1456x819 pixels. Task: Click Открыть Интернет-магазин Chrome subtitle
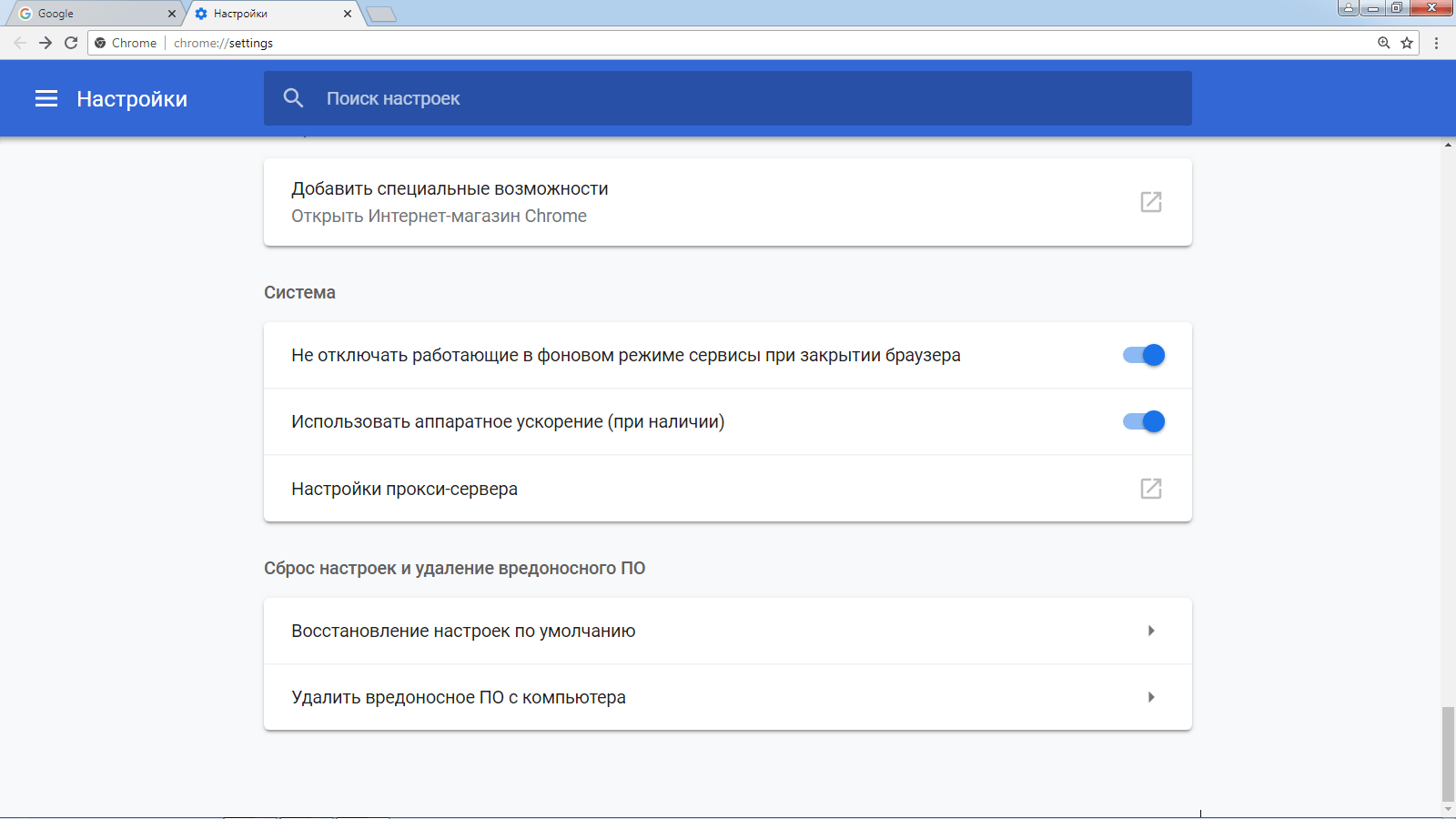(439, 216)
